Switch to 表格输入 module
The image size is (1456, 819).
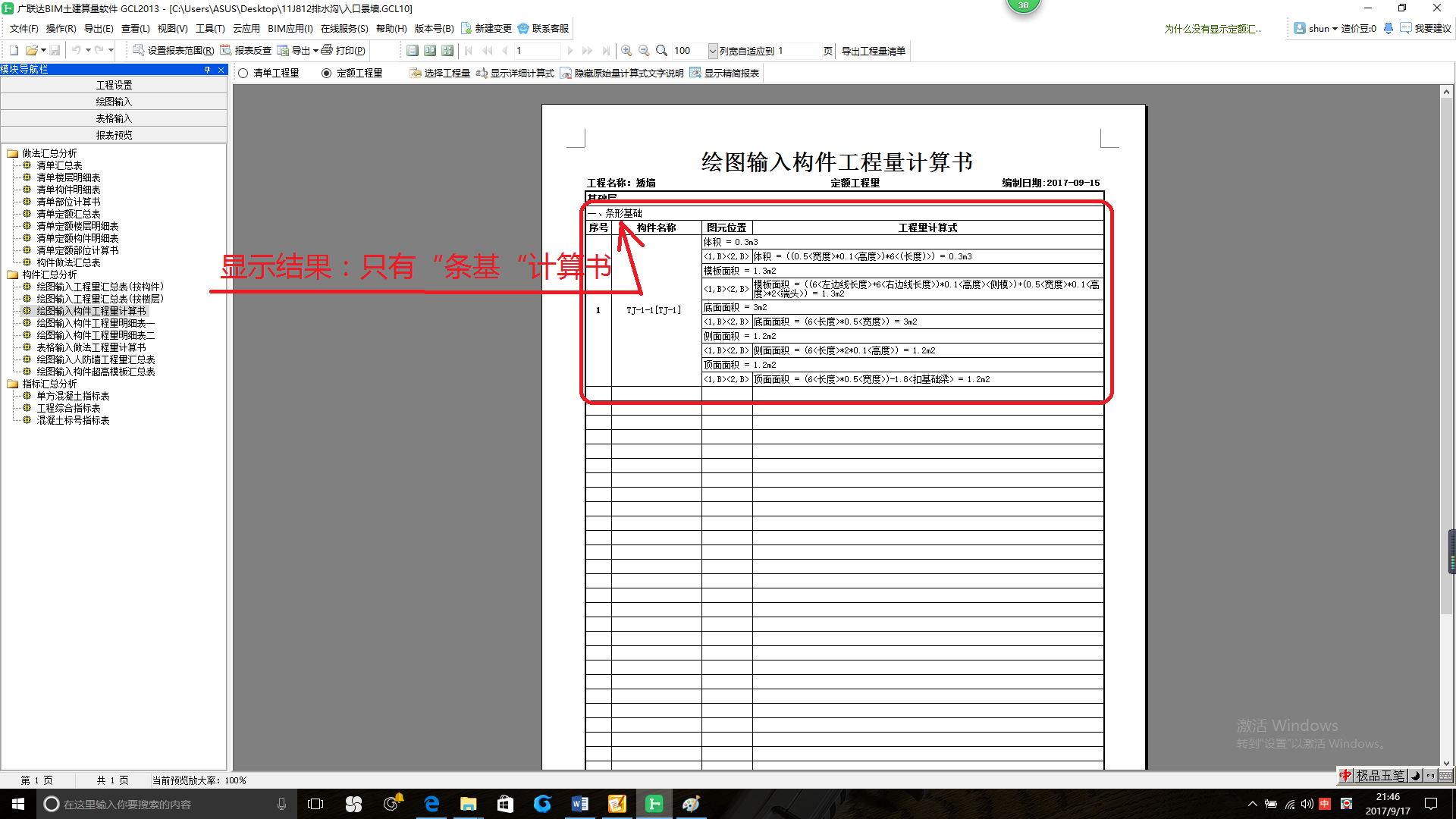(114, 118)
